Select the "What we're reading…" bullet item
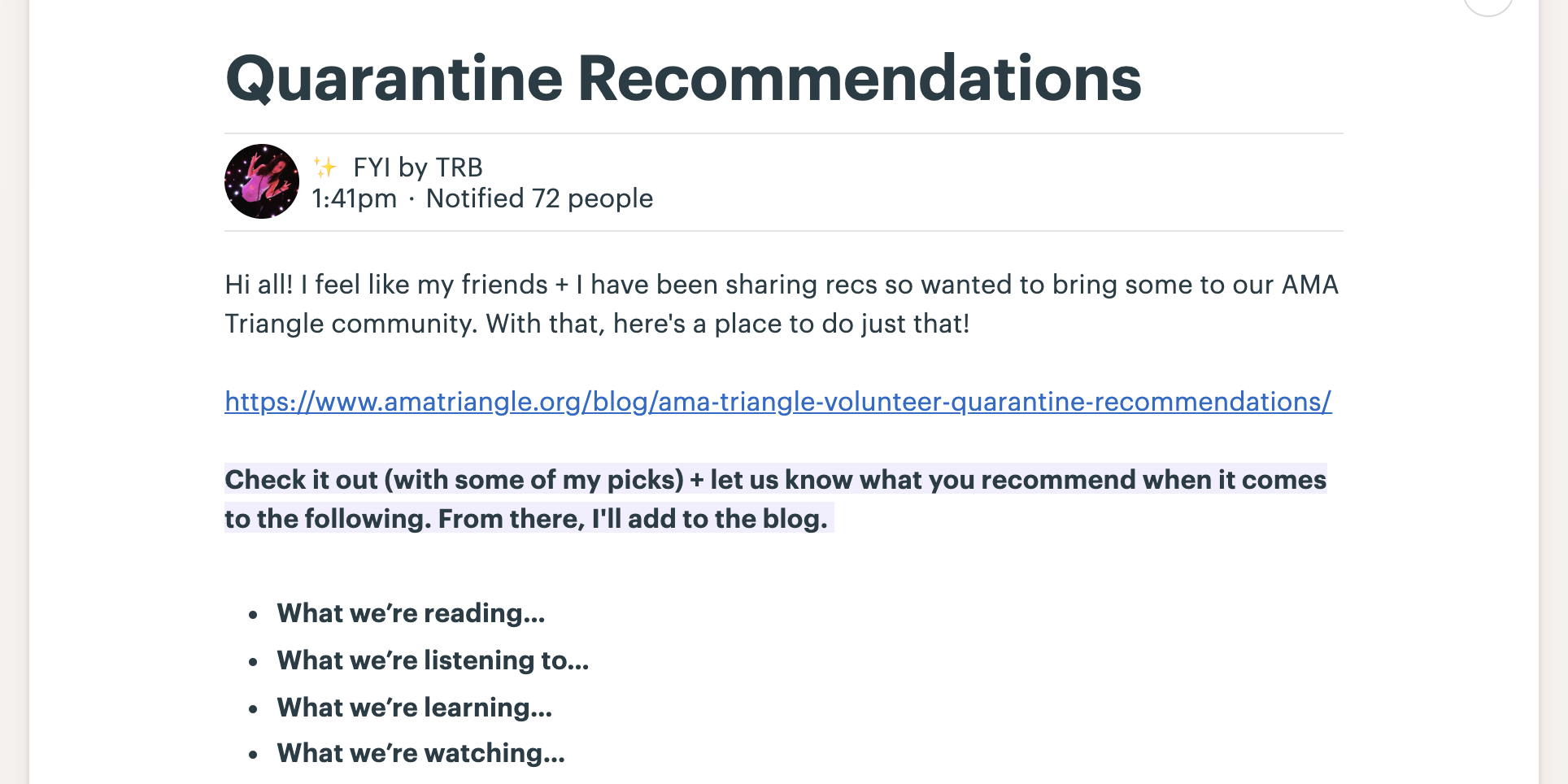Image resolution: width=1568 pixels, height=784 pixels. pyautogui.click(x=411, y=613)
